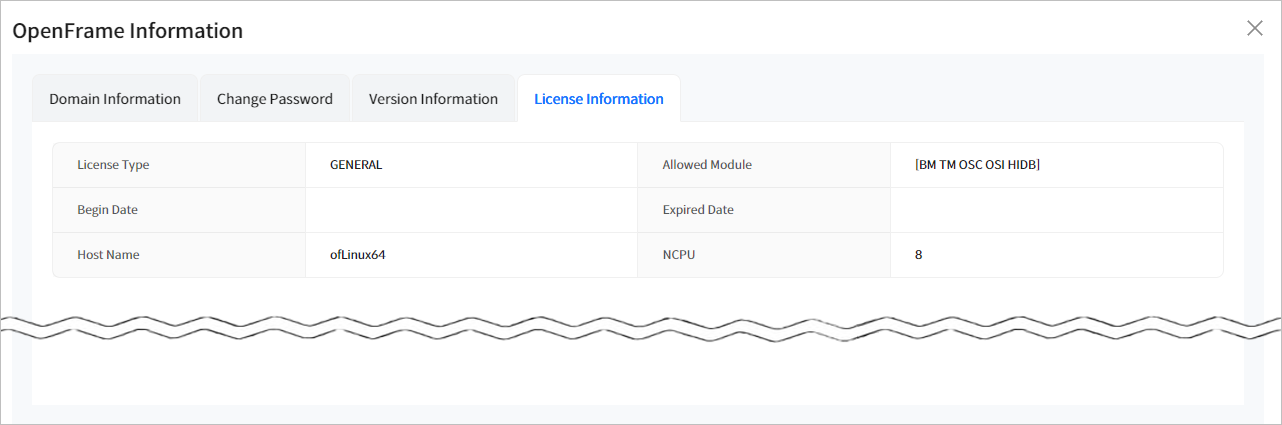Switch to the Domain Information tab
This screenshot has width=1282, height=425.
[115, 99]
